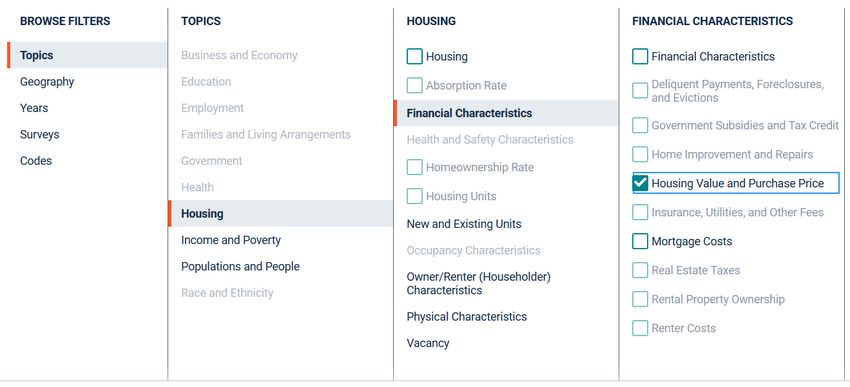This screenshot has height=387, width=850.
Task: Expand Owner/Renter (Householder) Characteristics
Action: [479, 283]
